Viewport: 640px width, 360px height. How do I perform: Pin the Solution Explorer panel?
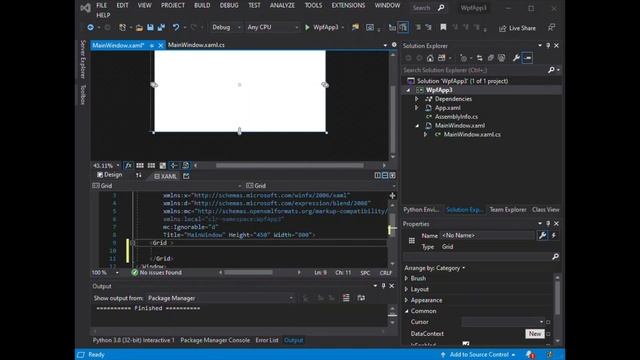point(548,46)
